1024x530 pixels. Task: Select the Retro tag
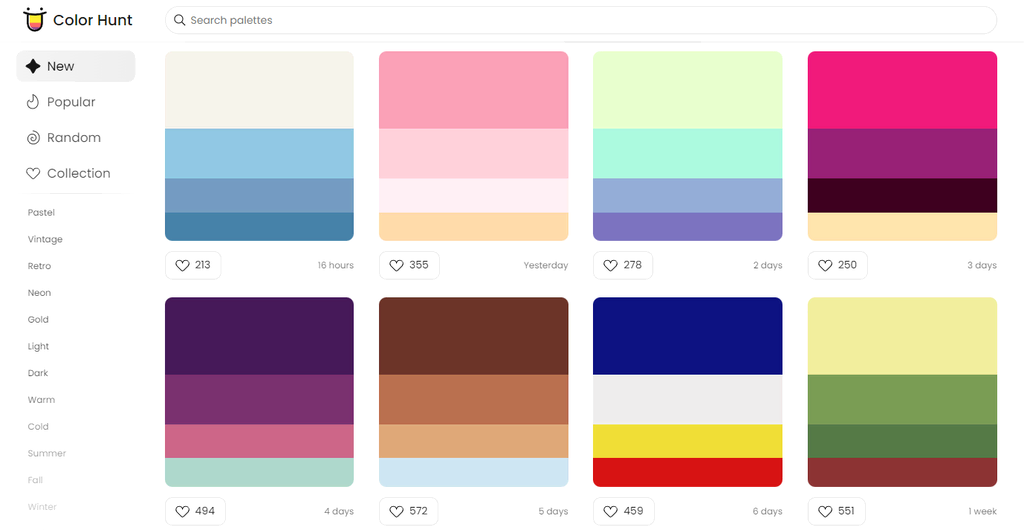pyautogui.click(x=39, y=266)
